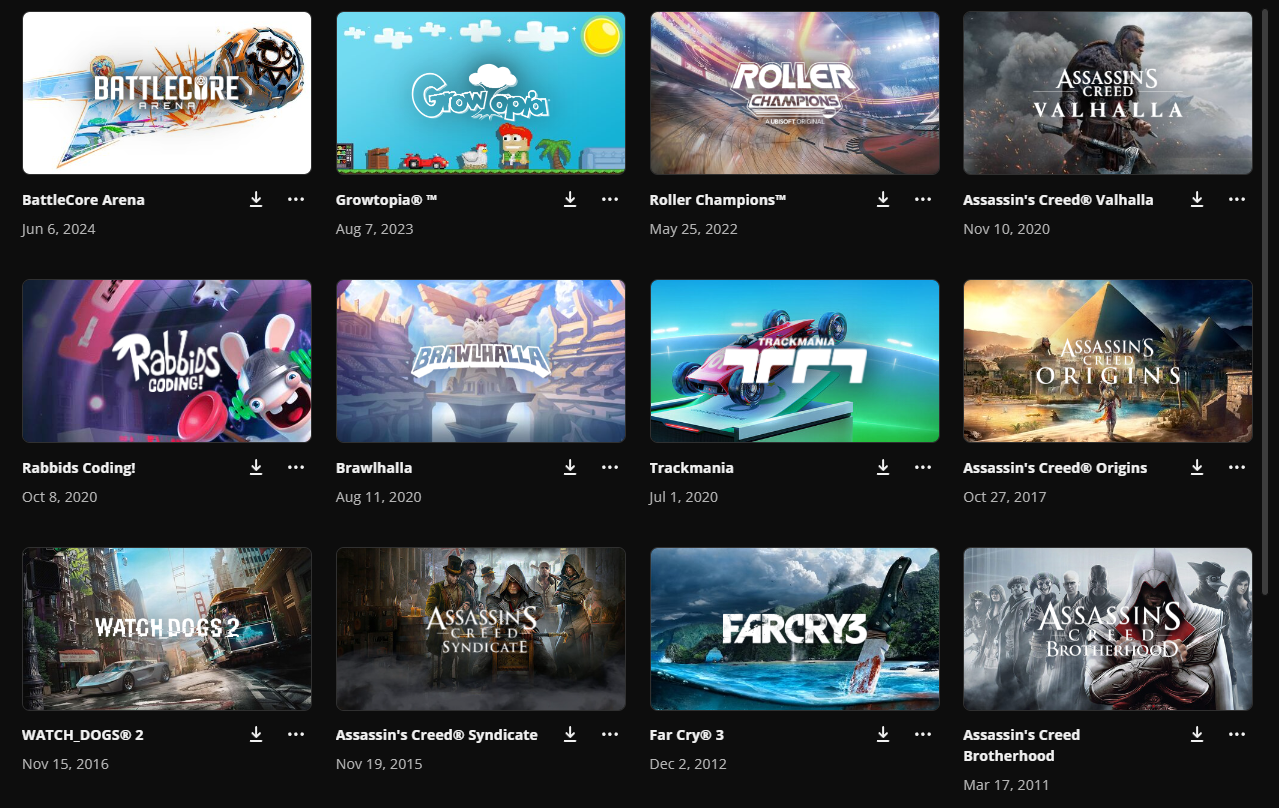Open ellipsis menu for Assassin's Creed Brotherhood
This screenshot has height=808, width=1279.
tap(1237, 734)
